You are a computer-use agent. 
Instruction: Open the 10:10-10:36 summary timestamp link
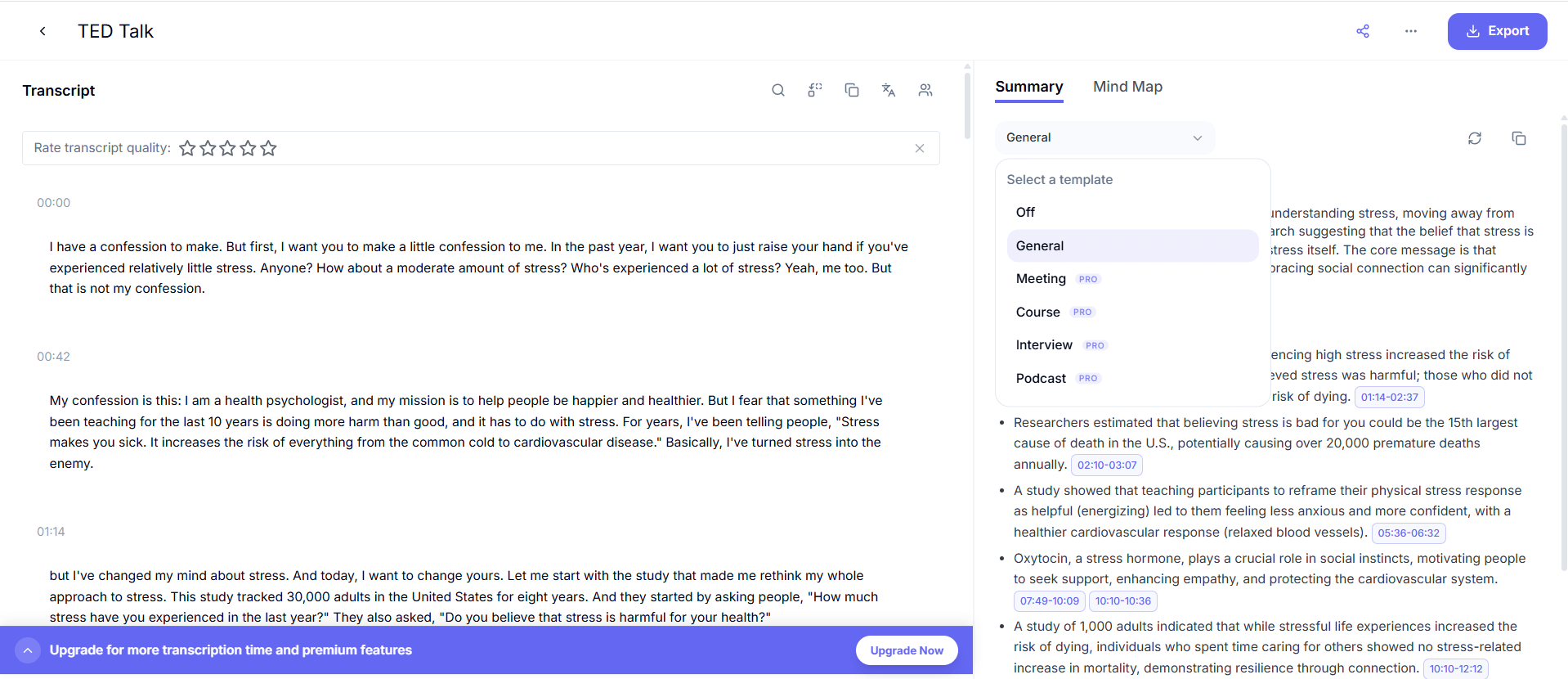(1123, 600)
